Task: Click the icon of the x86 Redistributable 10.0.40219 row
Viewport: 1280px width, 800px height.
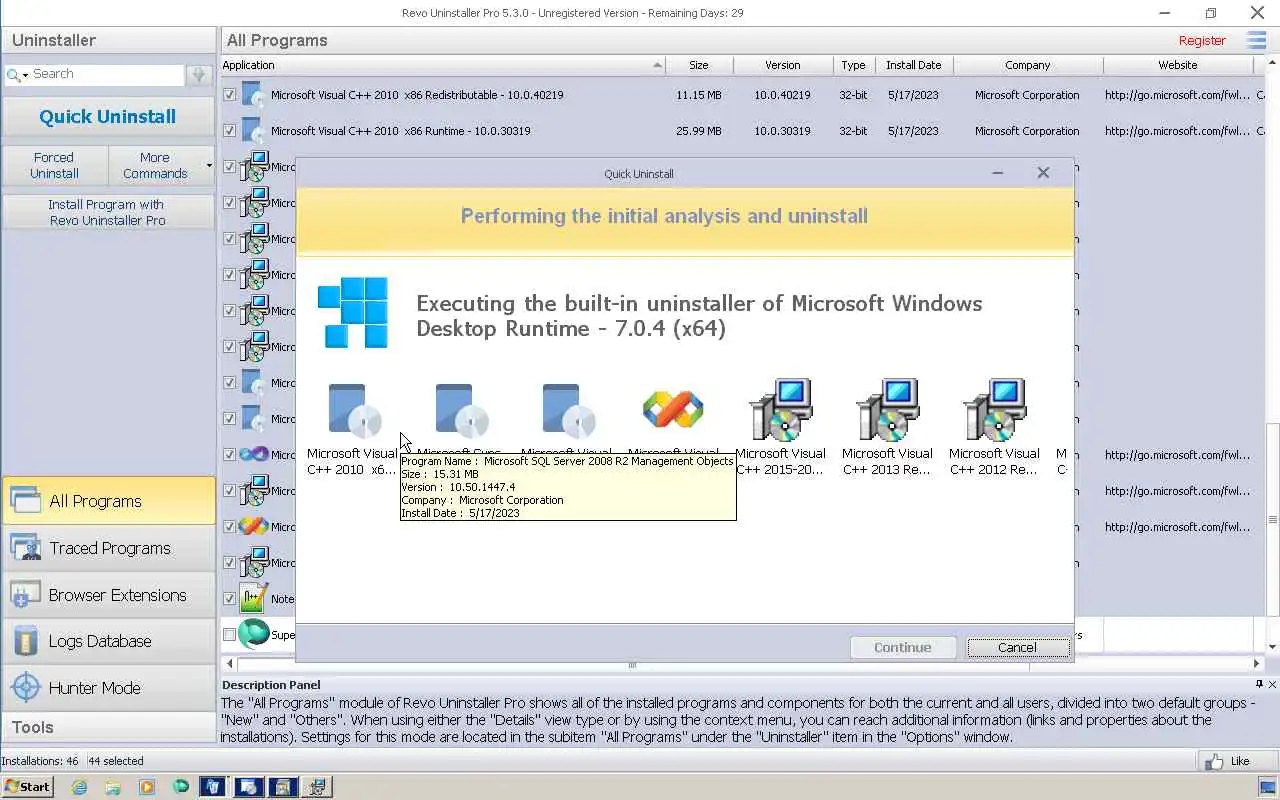Action: (x=254, y=95)
